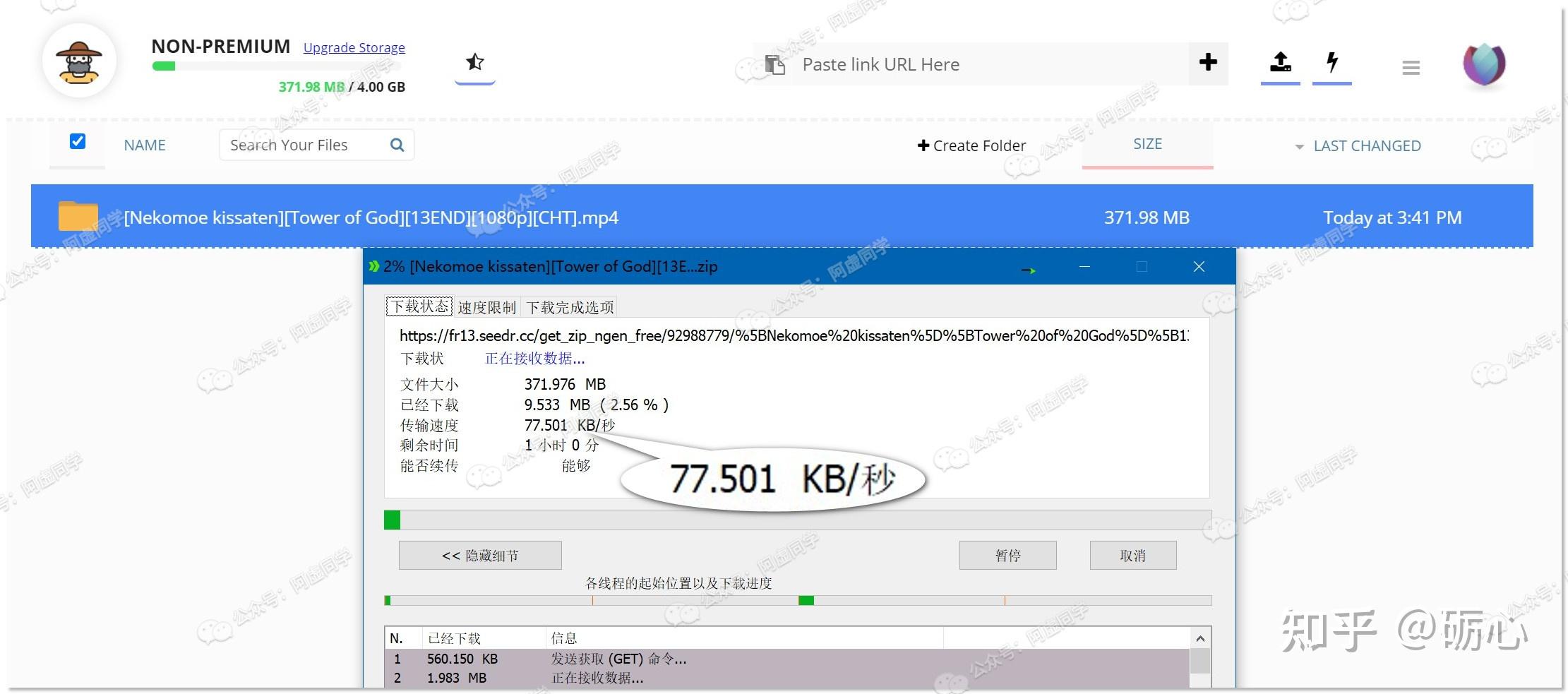Add link with the plus button
Viewport: 1568px width, 694px height.
pos(1208,63)
